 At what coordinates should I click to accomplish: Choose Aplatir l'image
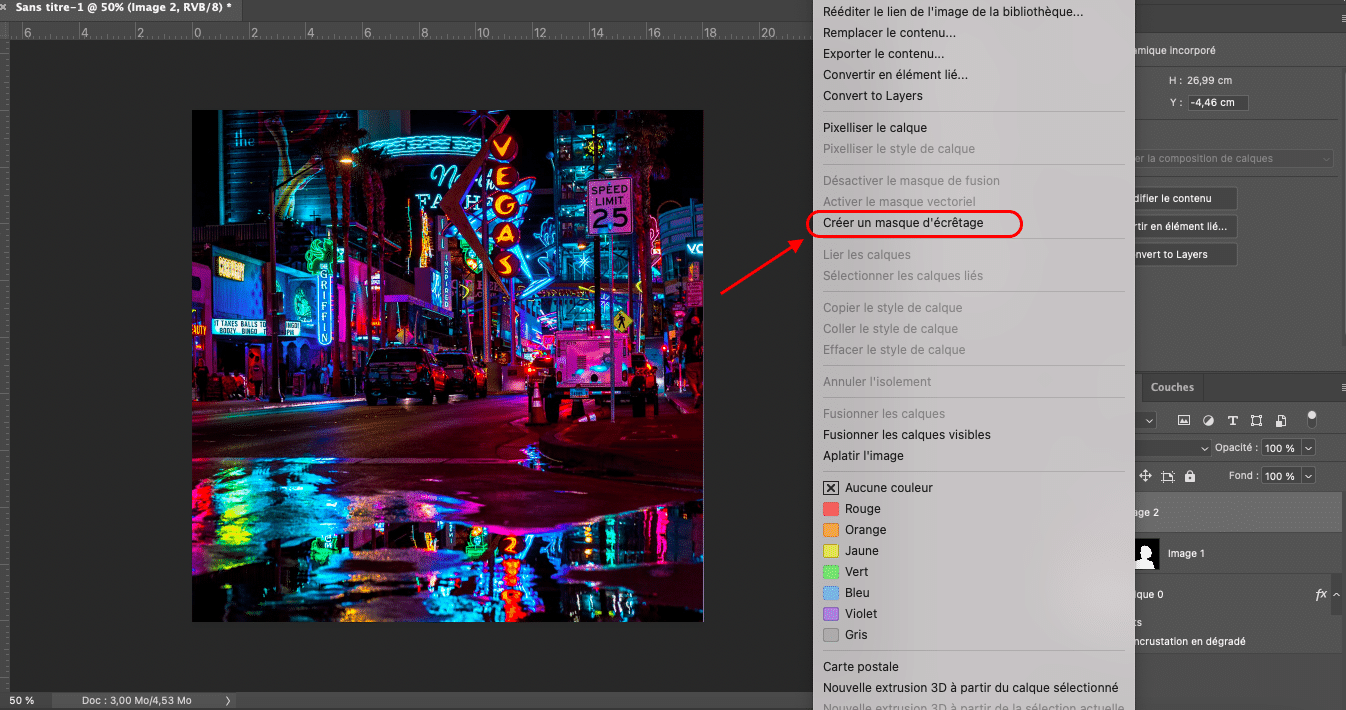[863, 456]
